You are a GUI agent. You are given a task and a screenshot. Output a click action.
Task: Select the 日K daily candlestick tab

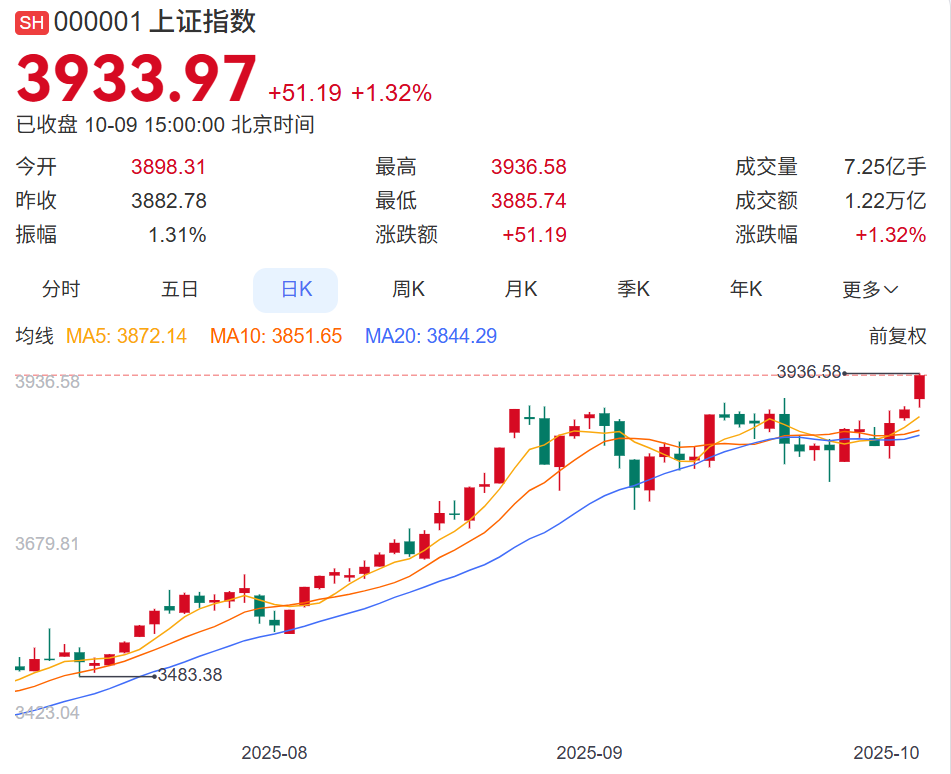pyautogui.click(x=296, y=290)
